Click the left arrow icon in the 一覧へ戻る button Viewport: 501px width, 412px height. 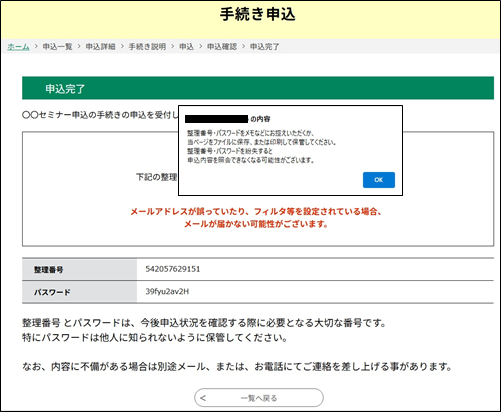click(203, 398)
